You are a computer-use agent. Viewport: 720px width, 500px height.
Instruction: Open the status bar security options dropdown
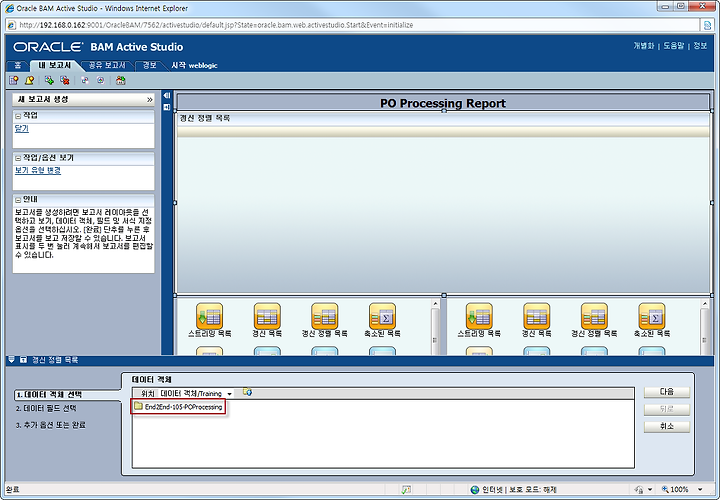pos(650,489)
